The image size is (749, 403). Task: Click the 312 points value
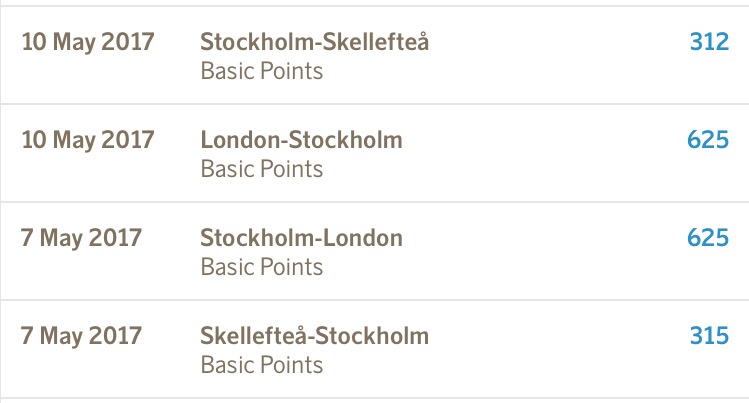pyautogui.click(x=708, y=42)
